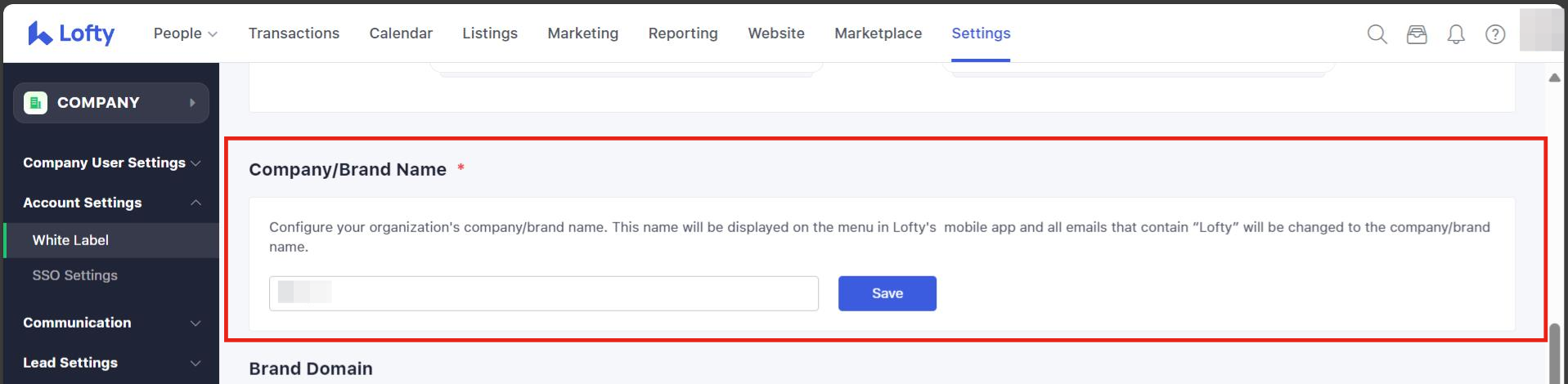Click the user avatar in top right
The image size is (1568, 384).
click(1539, 31)
